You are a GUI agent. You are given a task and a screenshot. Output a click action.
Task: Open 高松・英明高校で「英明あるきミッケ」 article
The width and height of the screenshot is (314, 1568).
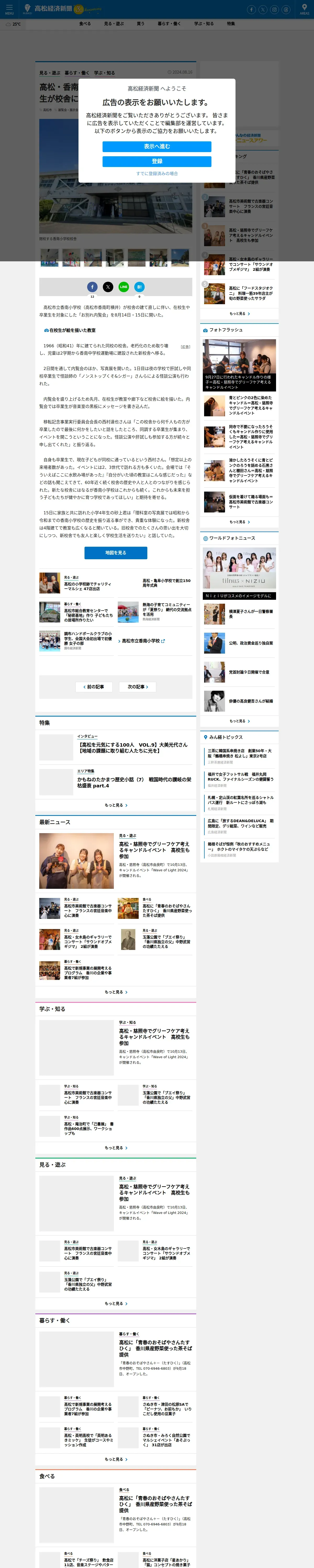(x=88, y=1440)
